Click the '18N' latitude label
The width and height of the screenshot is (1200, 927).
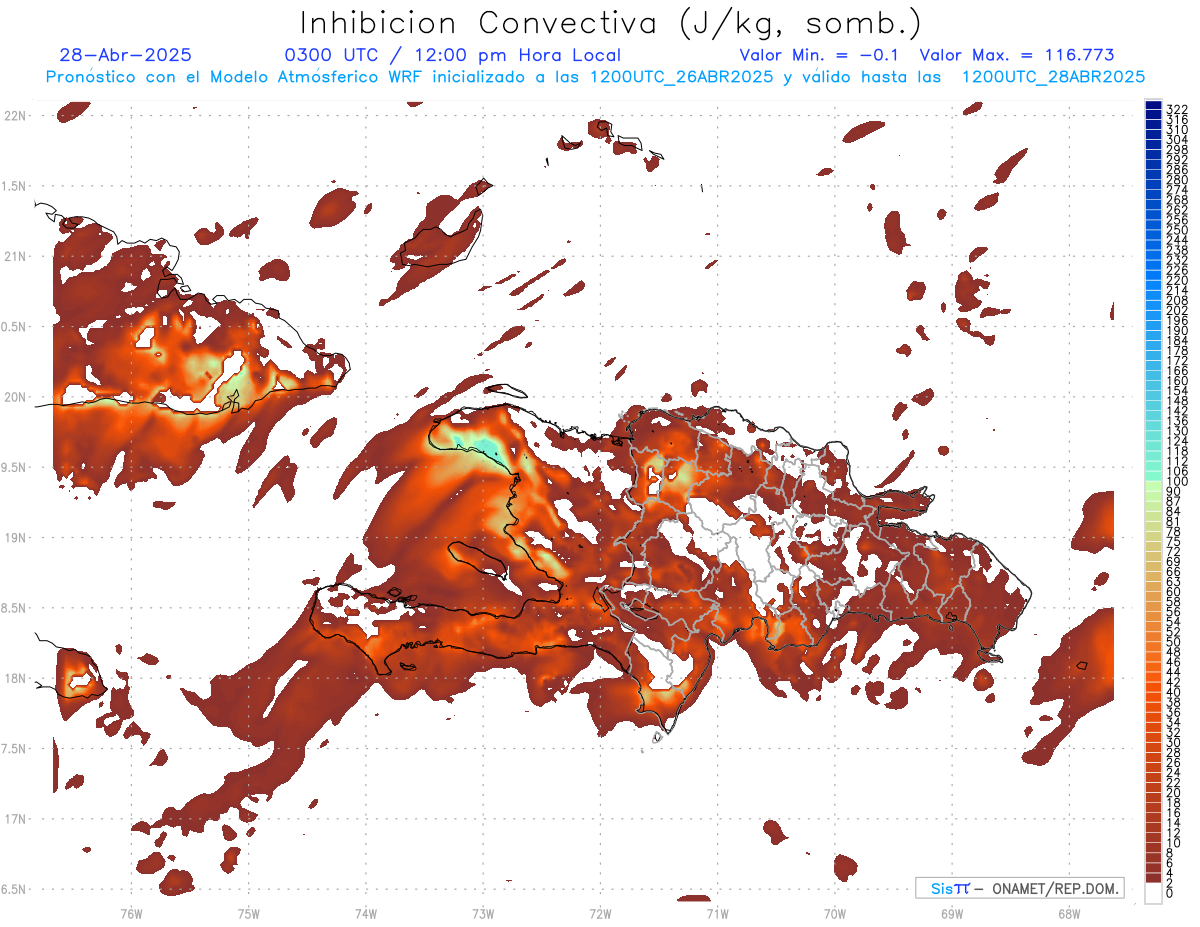(x=15, y=678)
